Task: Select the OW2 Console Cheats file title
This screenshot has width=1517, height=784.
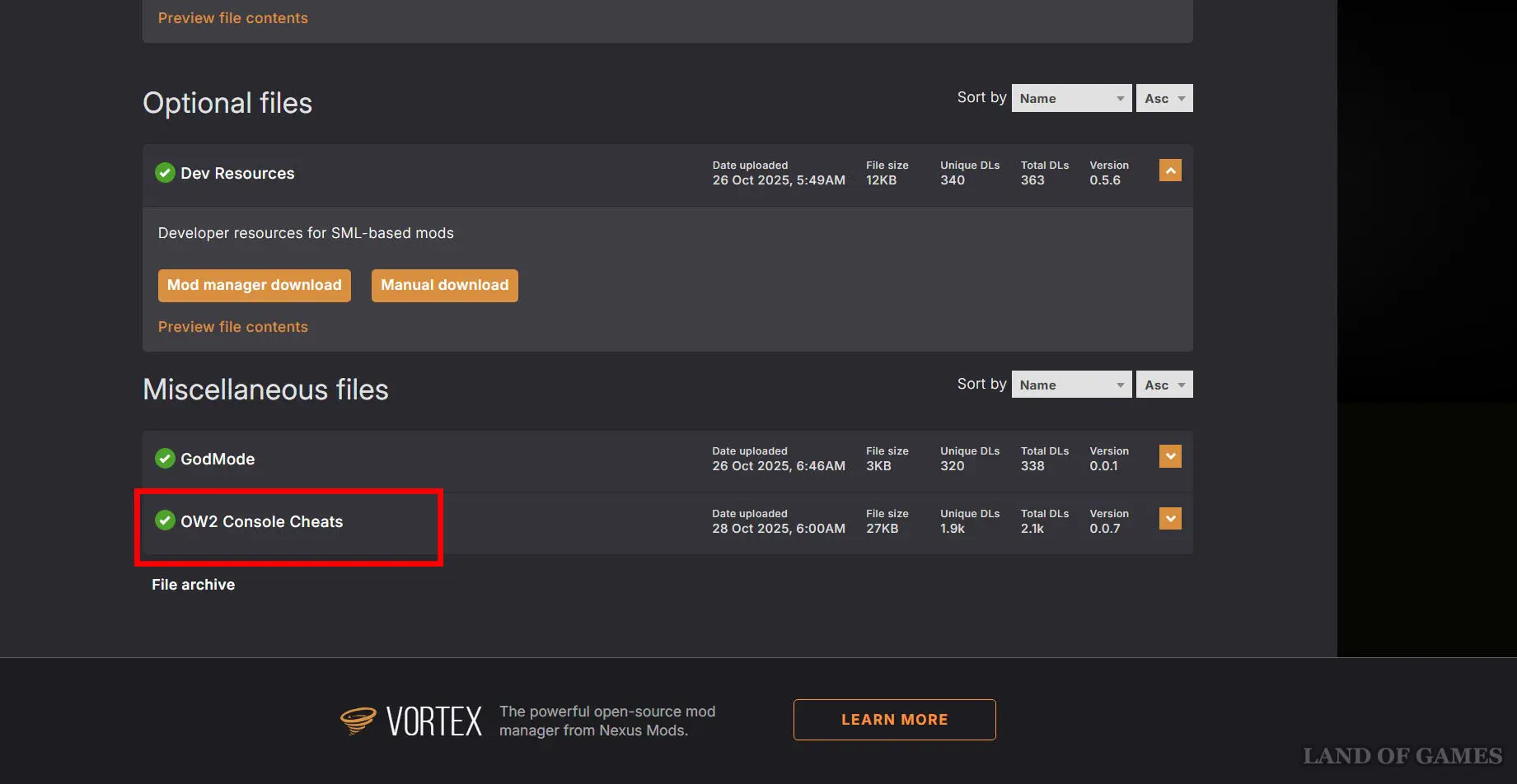Action: (262, 522)
